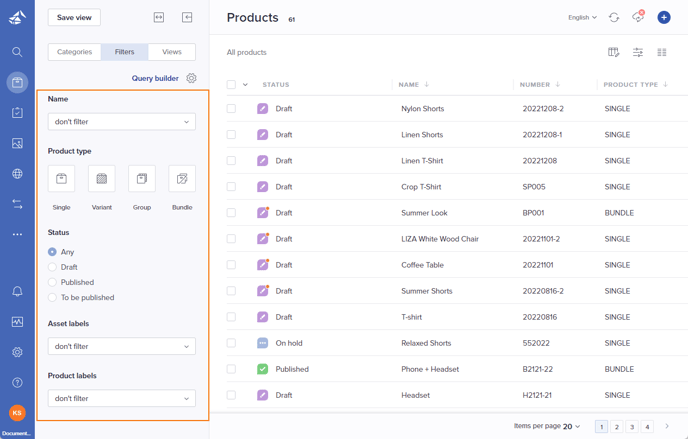Image resolution: width=688 pixels, height=439 pixels.
Task: Open notifications bell in sidebar
Action: tap(17, 291)
